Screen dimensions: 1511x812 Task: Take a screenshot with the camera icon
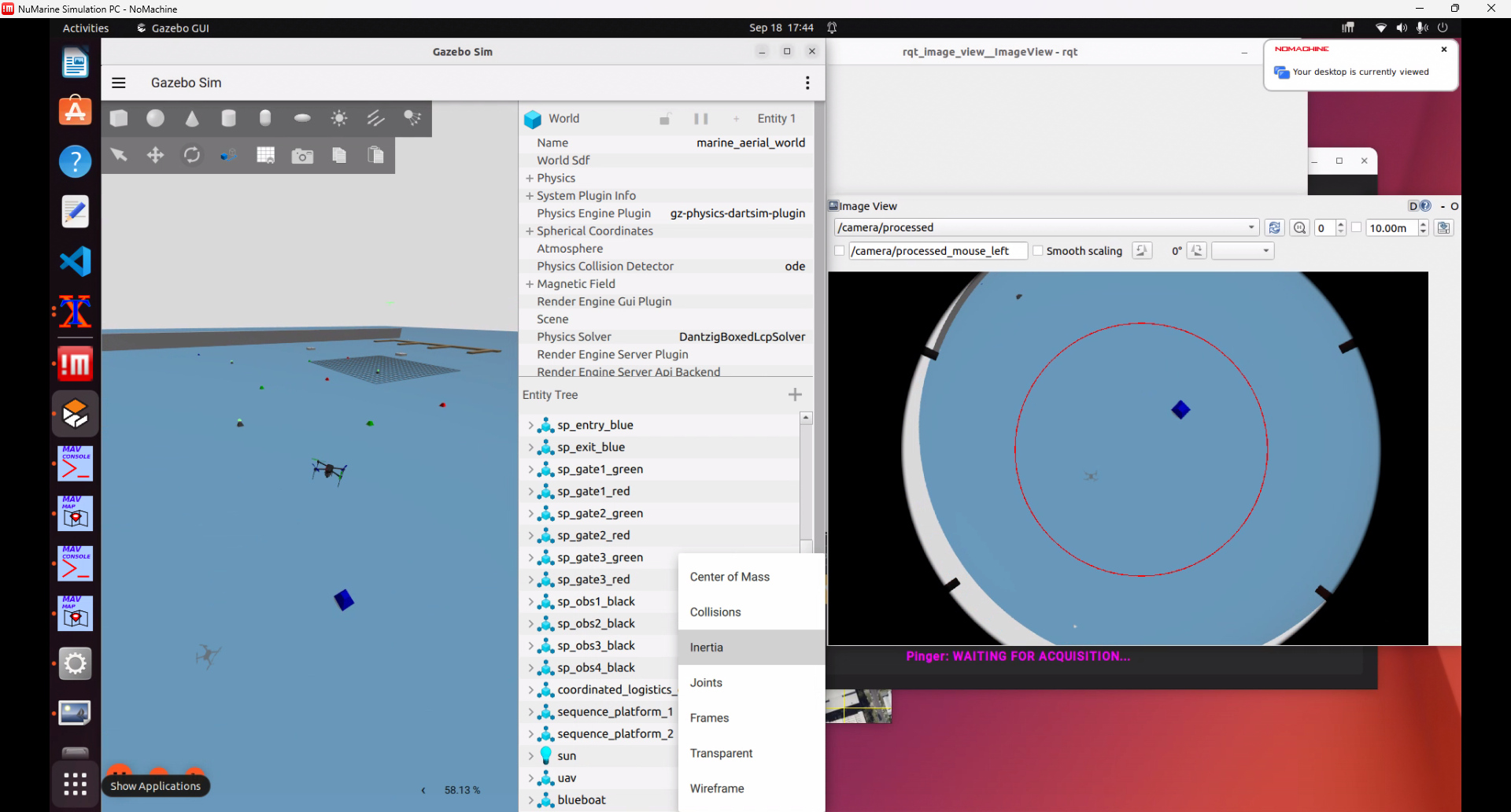(x=302, y=156)
